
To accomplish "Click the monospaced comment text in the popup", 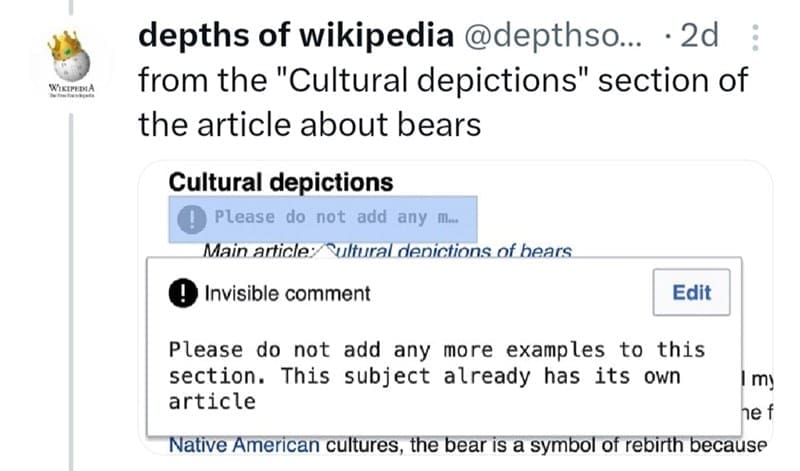I will [x=436, y=376].
